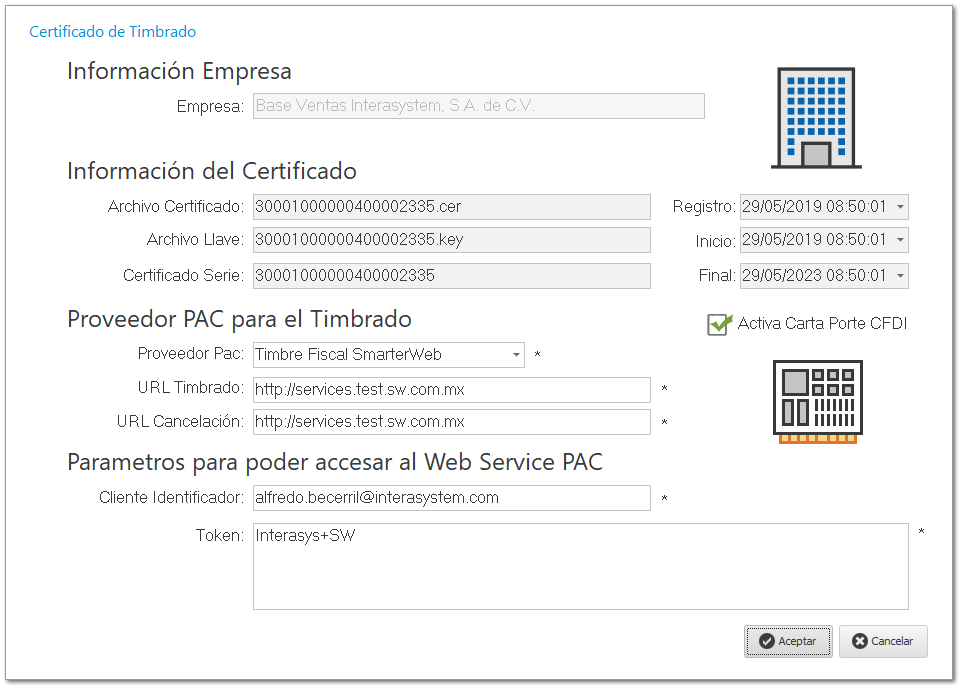Click the Cliente Identificador email field

click(452, 498)
